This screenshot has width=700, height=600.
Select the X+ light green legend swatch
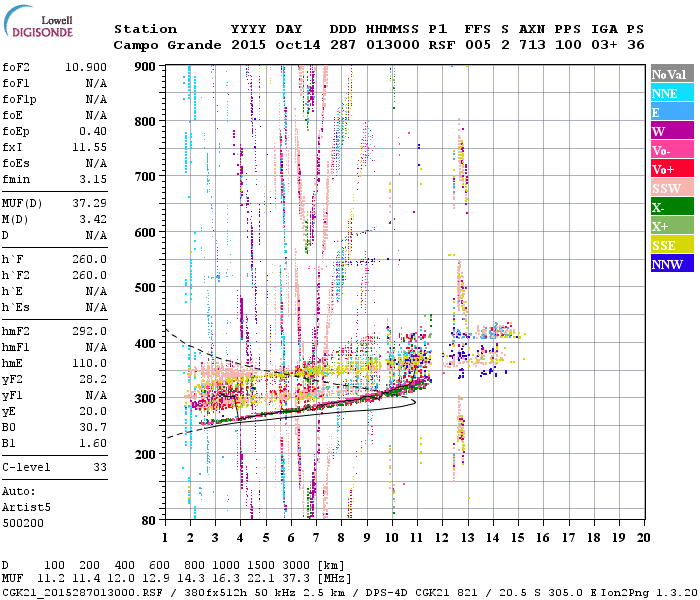pyautogui.click(x=672, y=225)
